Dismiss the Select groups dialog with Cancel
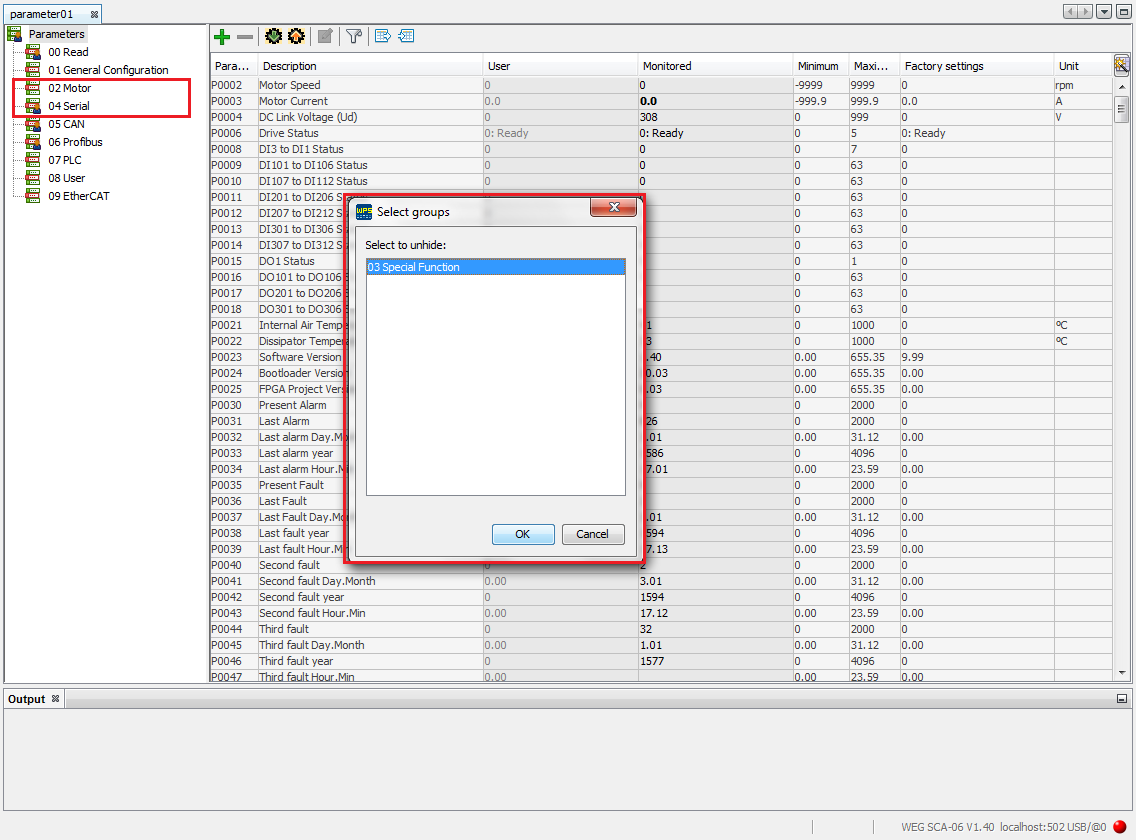The image size is (1136, 840). [592, 534]
